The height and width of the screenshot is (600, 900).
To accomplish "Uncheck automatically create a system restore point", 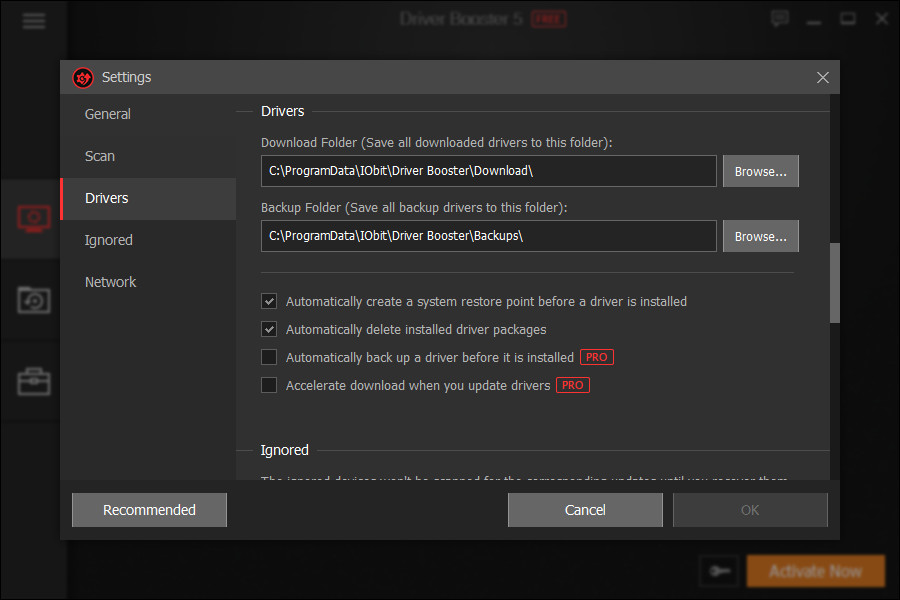I will 269,301.
